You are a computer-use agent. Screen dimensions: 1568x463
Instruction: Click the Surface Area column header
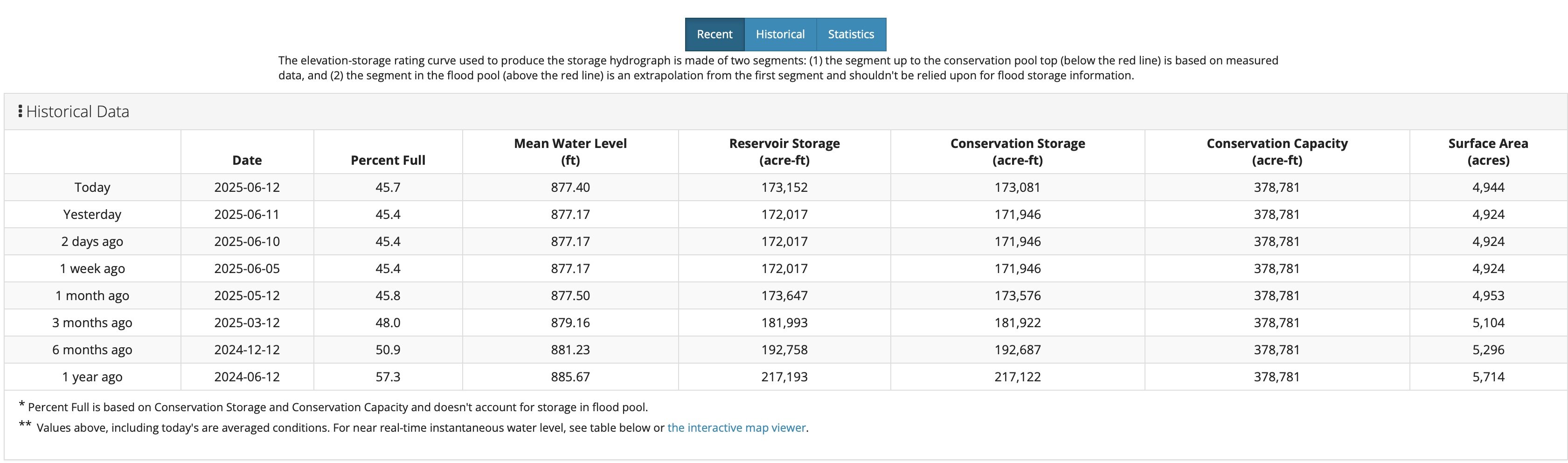[1488, 152]
